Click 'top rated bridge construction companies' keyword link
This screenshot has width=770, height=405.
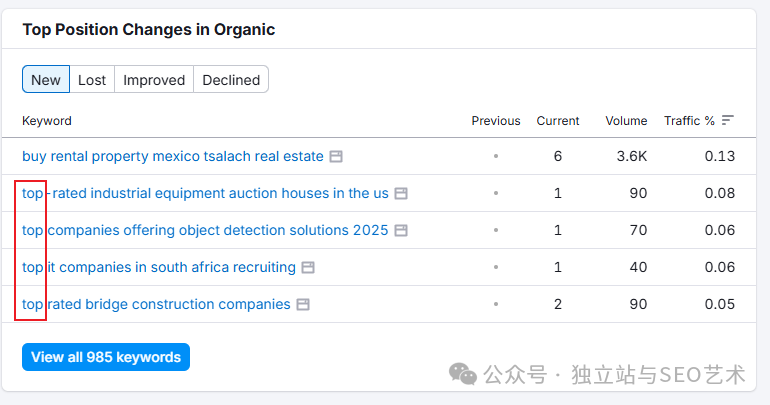pyautogui.click(x=156, y=305)
